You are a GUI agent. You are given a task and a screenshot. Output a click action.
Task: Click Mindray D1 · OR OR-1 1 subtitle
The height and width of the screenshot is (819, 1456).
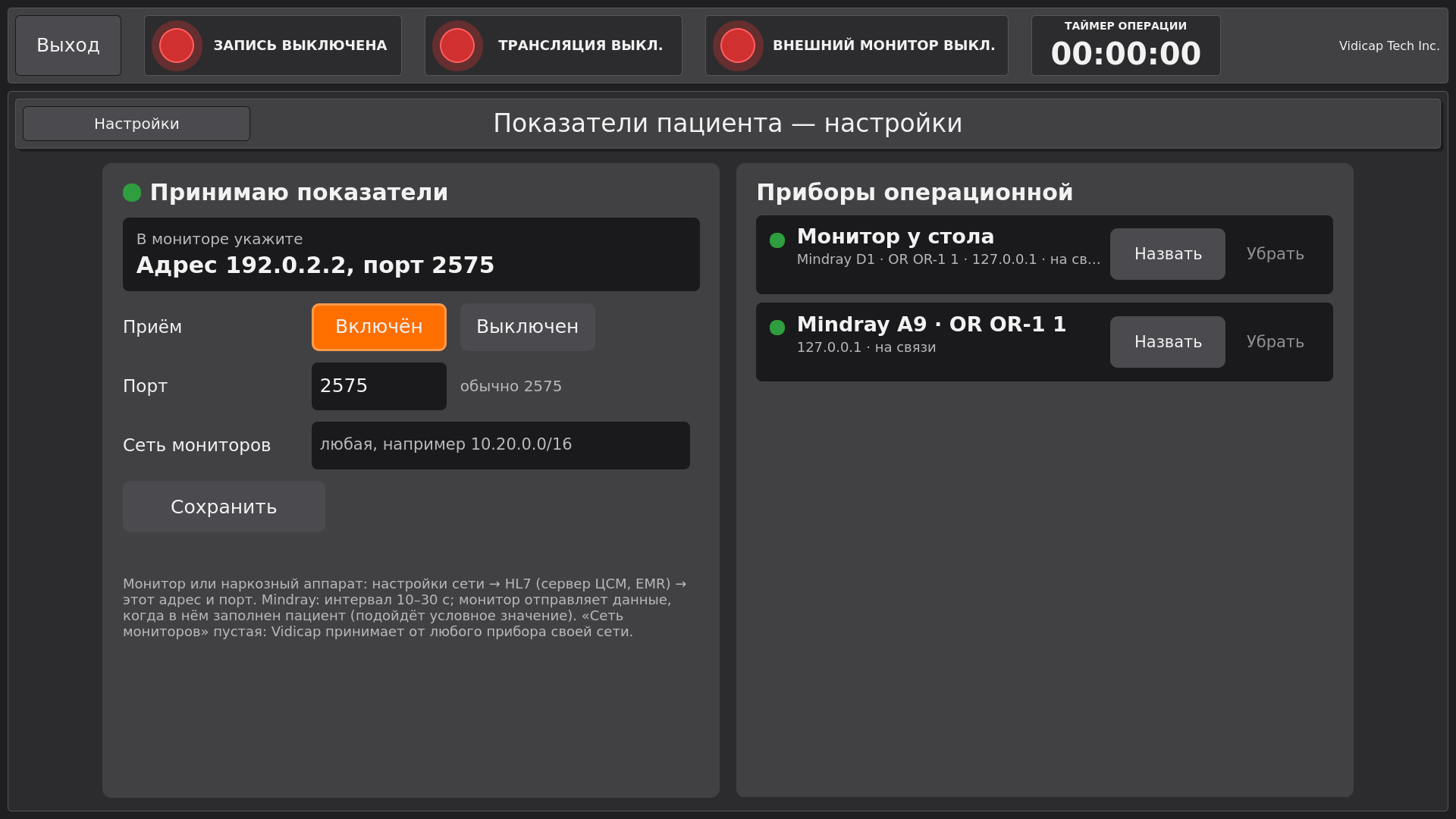point(949,259)
